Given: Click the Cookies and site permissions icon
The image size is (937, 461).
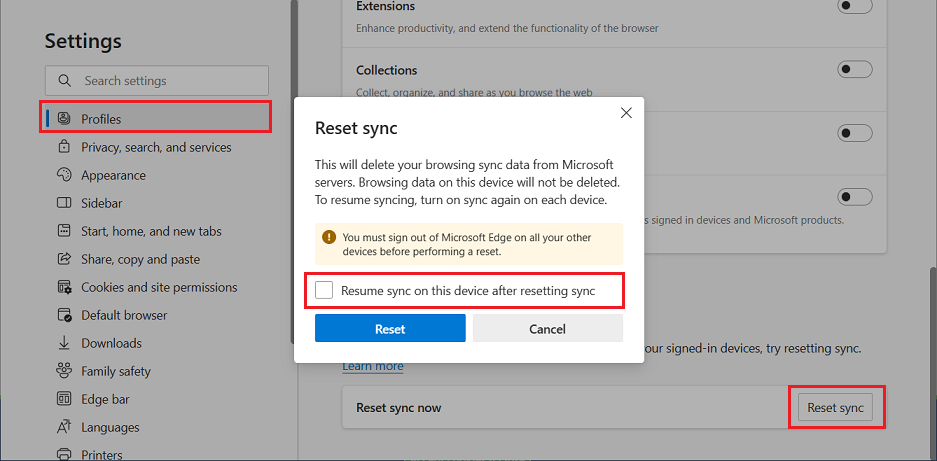Looking at the screenshot, I should (64, 287).
